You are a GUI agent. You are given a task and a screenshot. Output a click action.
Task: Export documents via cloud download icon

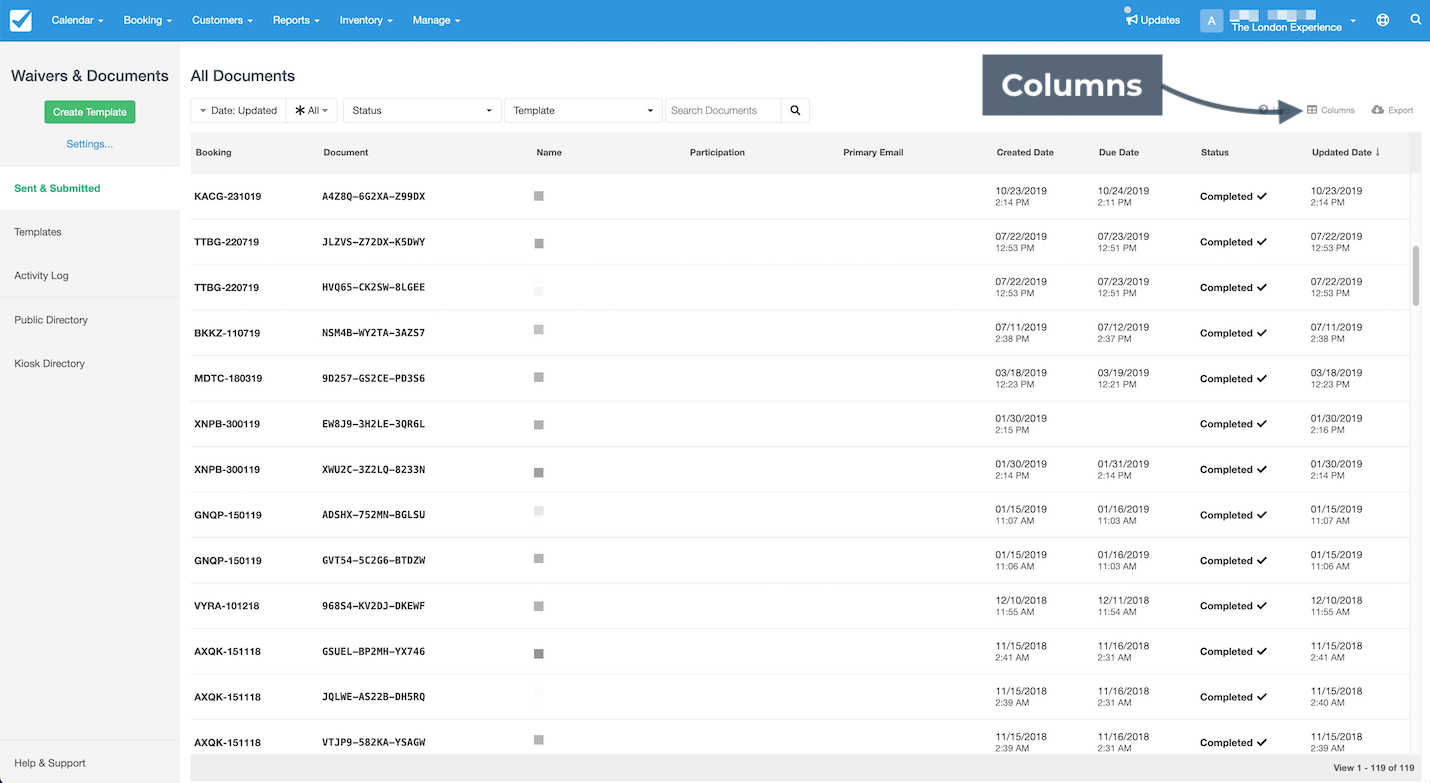coord(1393,110)
